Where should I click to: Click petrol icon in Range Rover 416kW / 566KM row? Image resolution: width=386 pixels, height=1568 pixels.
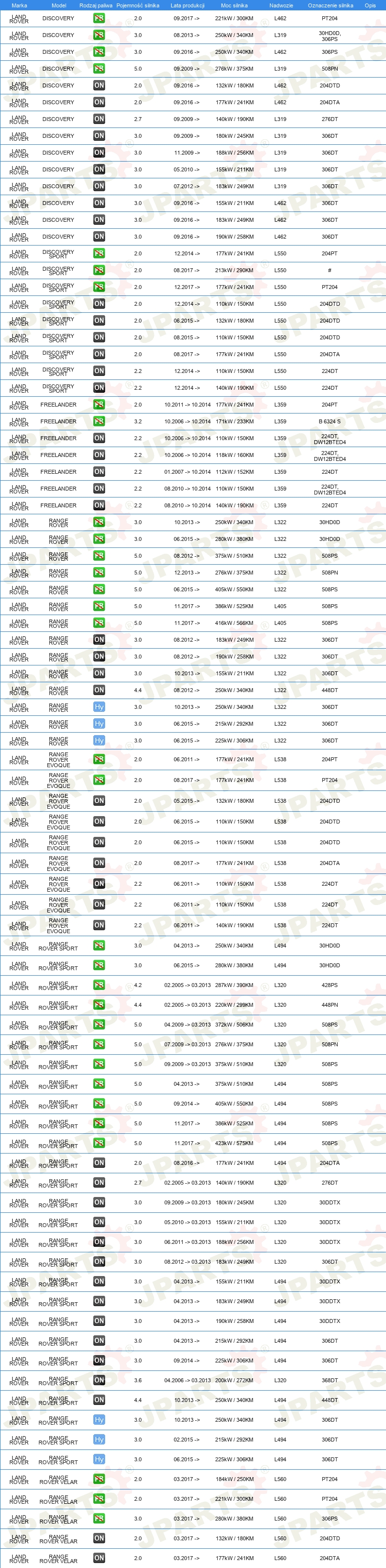click(x=99, y=623)
